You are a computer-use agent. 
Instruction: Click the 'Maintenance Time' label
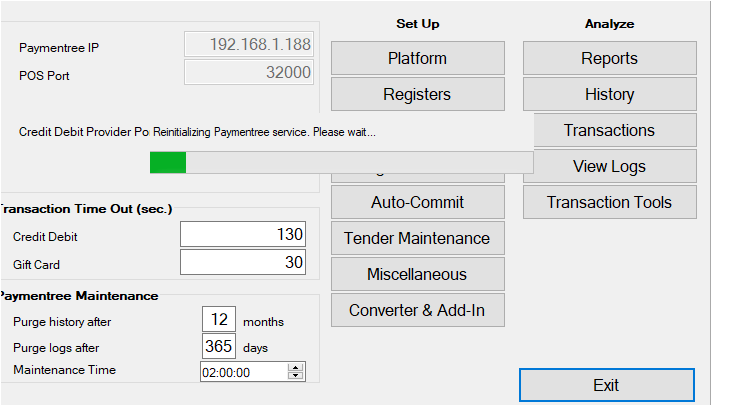65,370
